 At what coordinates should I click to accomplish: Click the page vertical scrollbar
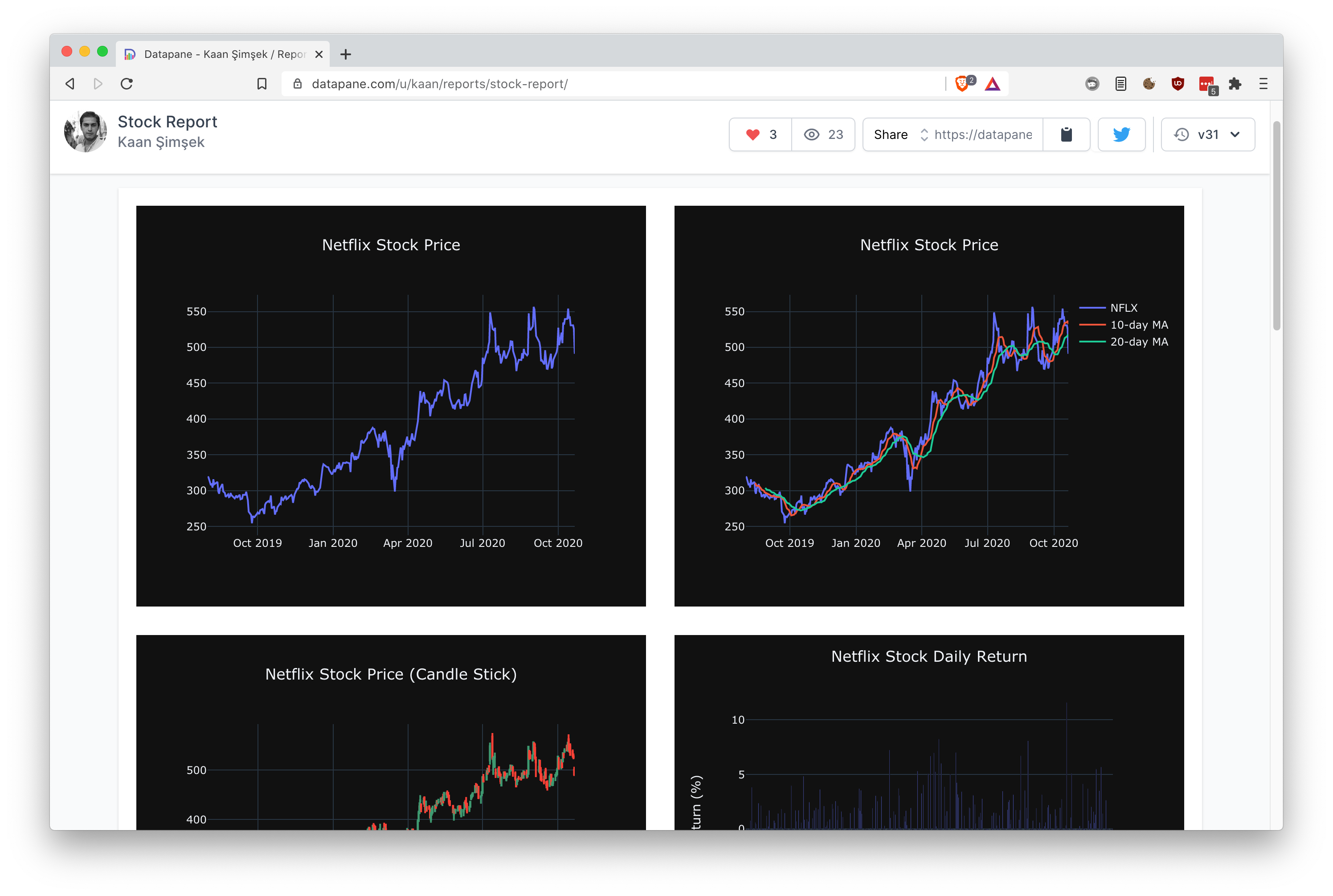pyautogui.click(x=1276, y=226)
